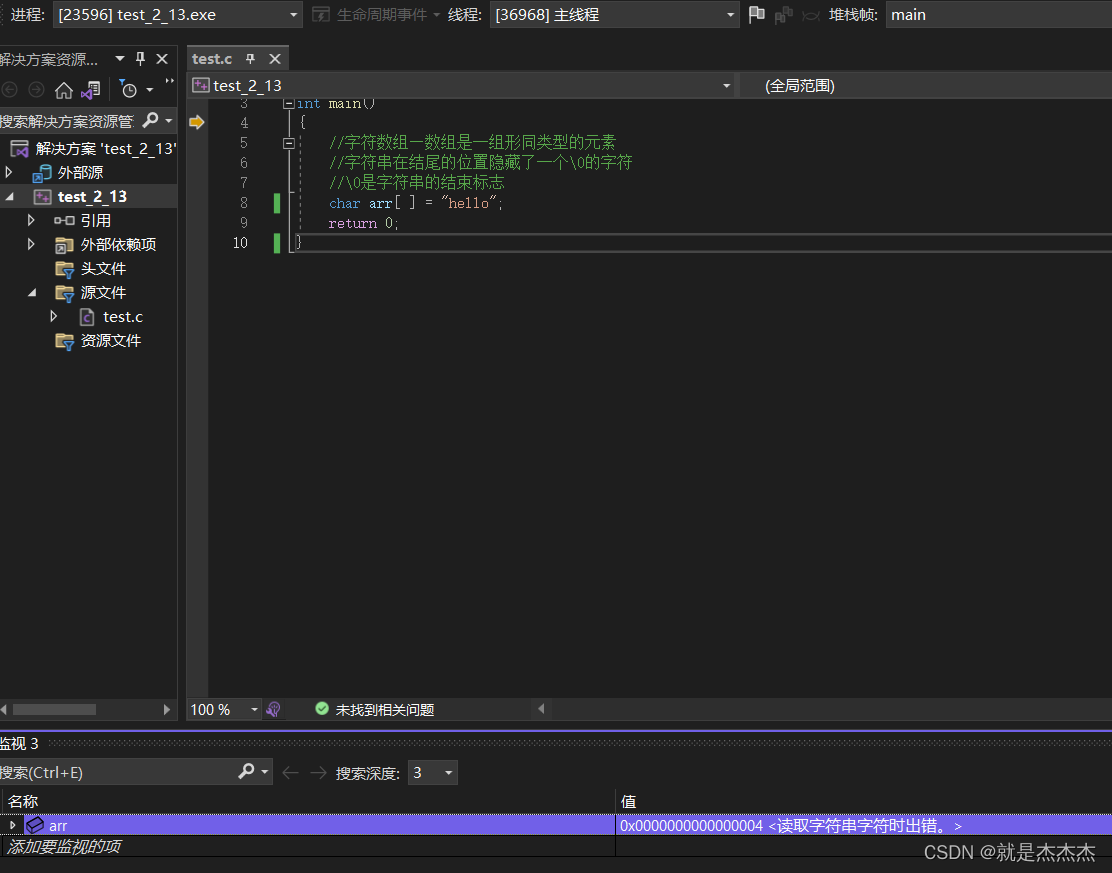Open the pending changes filter dropdown arrow

pos(150,90)
